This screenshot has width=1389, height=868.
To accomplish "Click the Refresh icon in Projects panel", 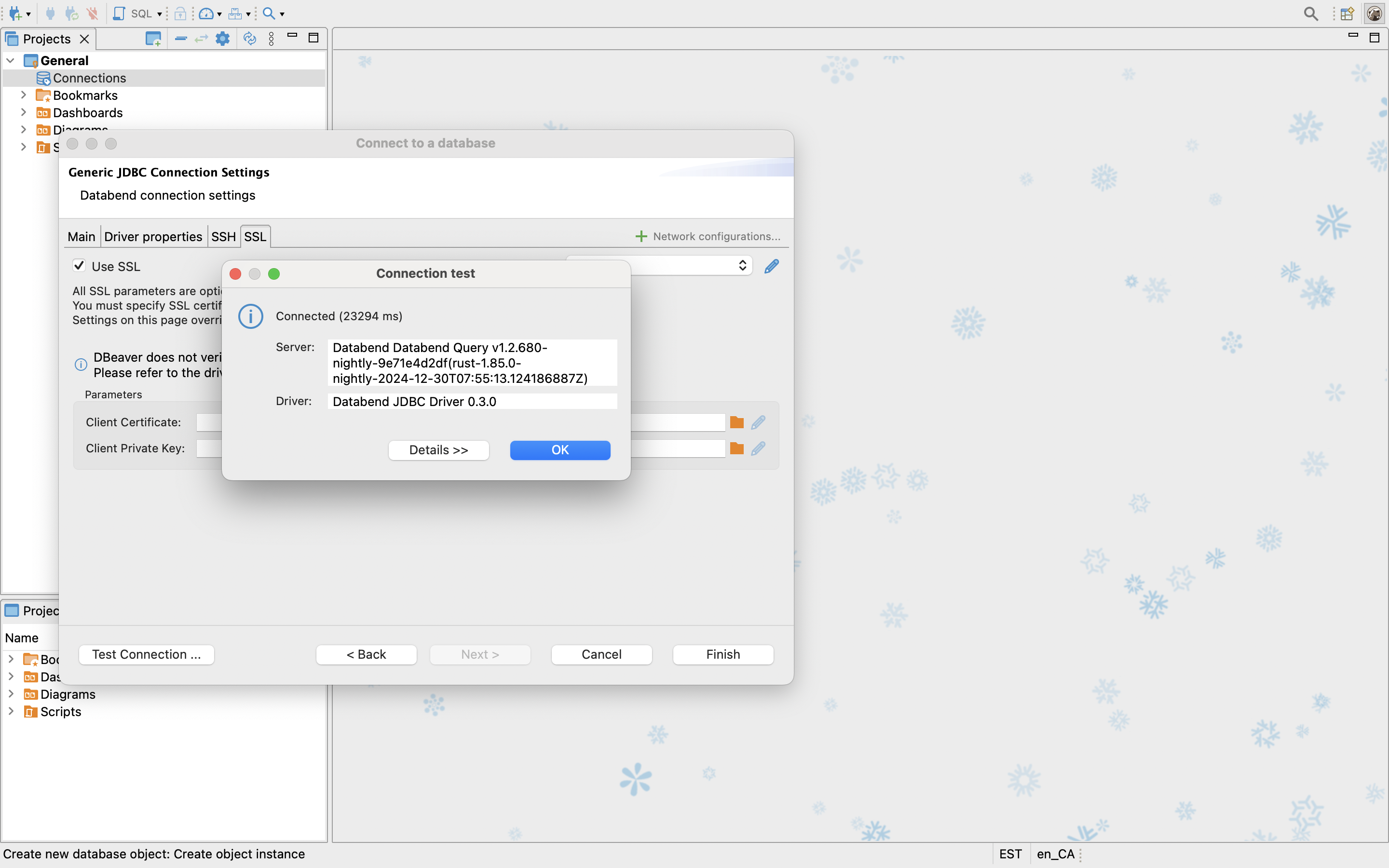I will pyautogui.click(x=250, y=39).
